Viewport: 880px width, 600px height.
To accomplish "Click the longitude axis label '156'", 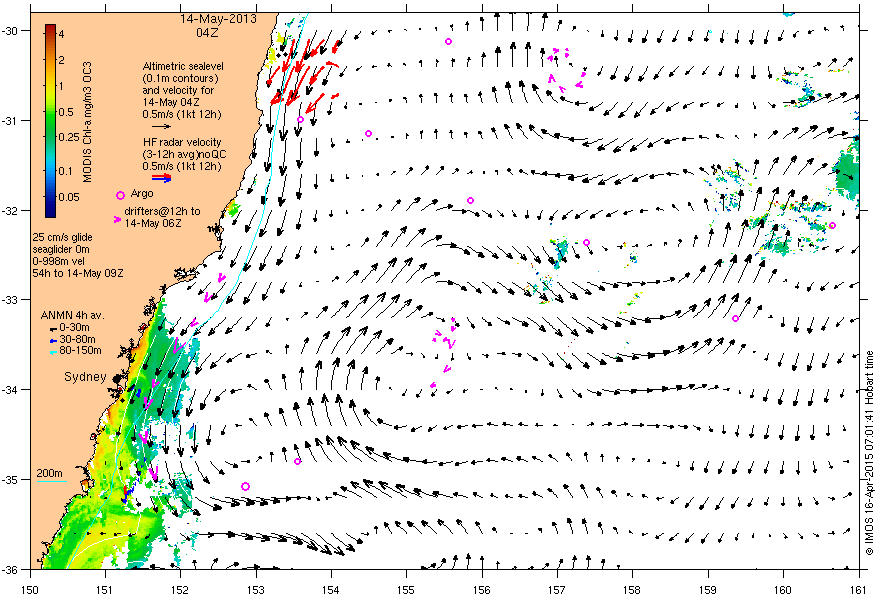I will [482, 590].
